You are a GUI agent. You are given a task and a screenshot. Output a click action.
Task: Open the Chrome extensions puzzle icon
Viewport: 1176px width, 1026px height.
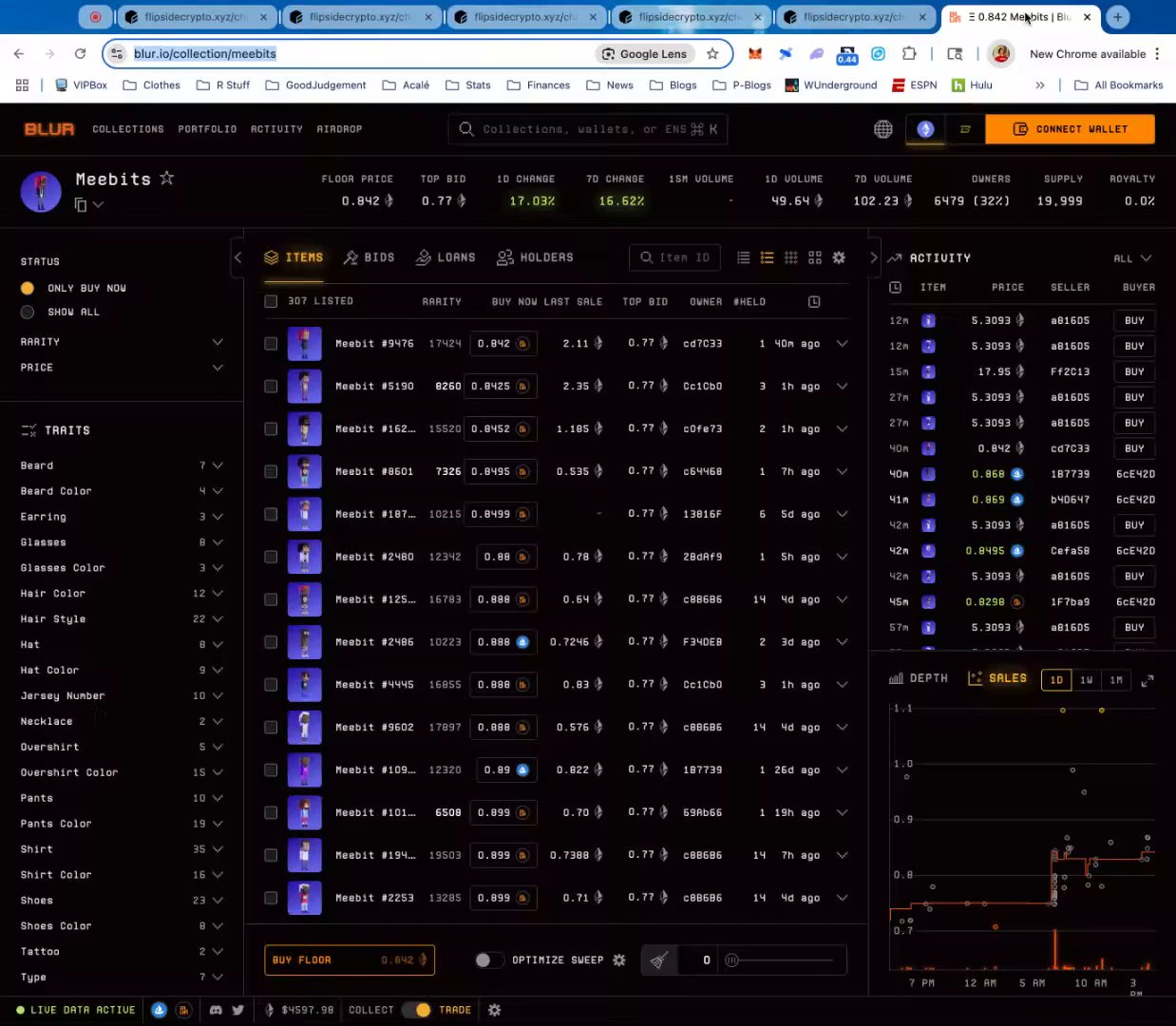coord(909,54)
